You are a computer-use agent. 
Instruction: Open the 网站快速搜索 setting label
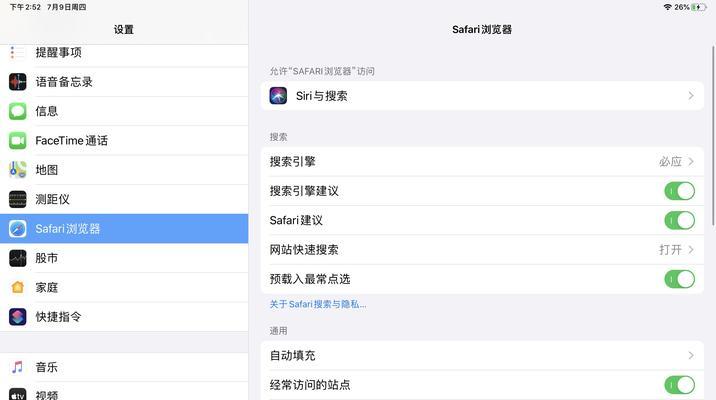point(304,250)
